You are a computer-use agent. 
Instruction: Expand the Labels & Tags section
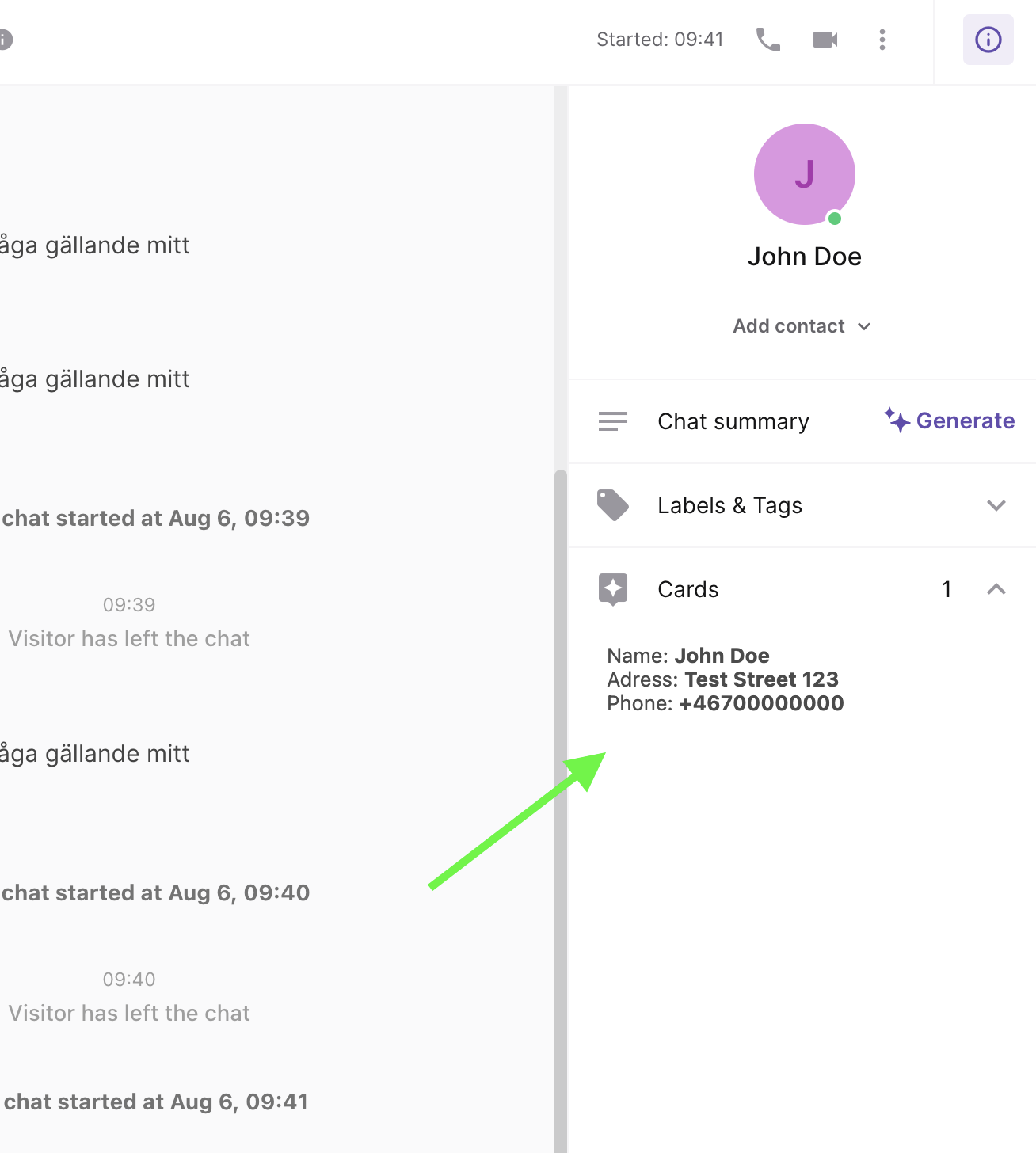(996, 505)
